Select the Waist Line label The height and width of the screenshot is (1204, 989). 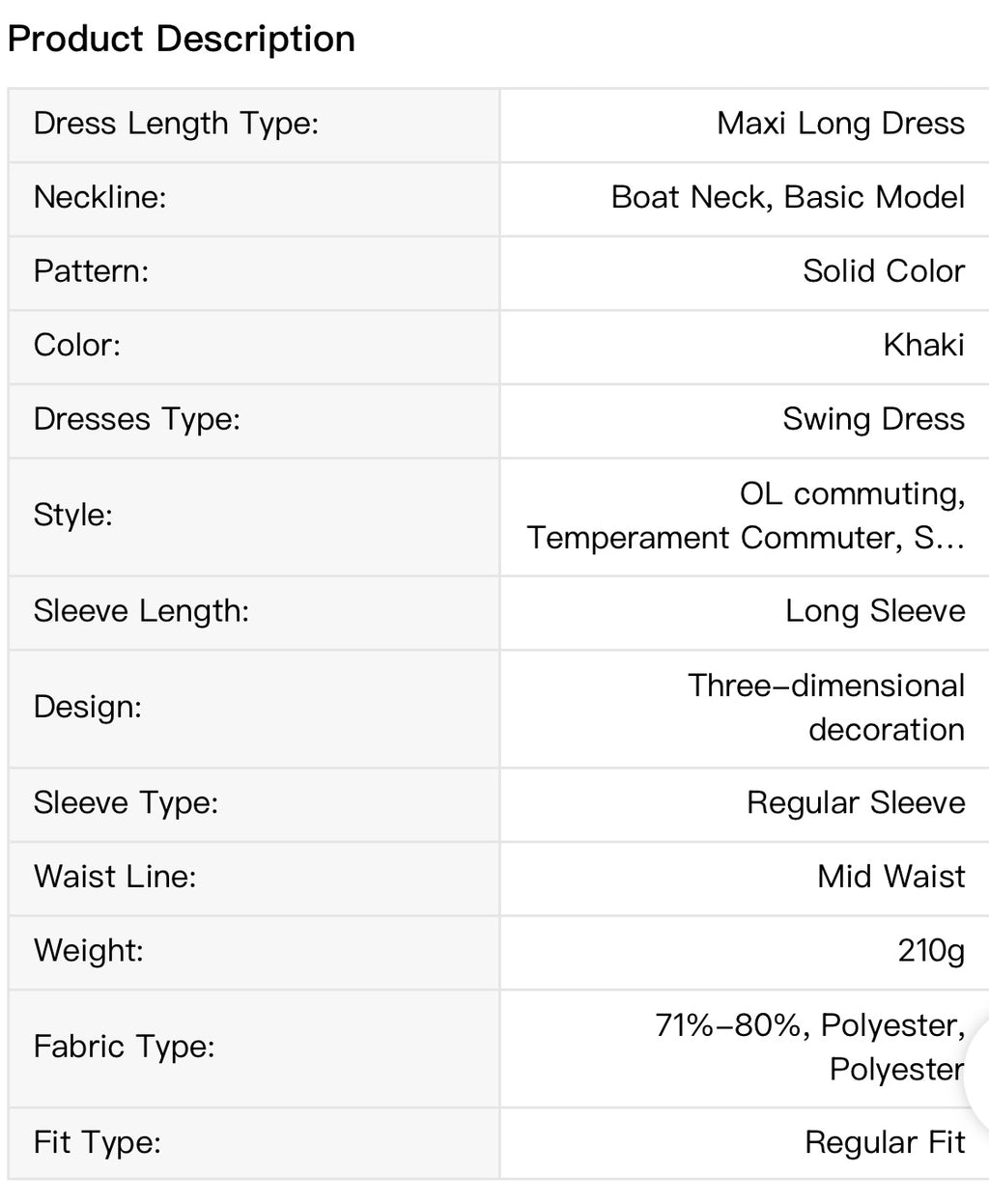[115, 877]
